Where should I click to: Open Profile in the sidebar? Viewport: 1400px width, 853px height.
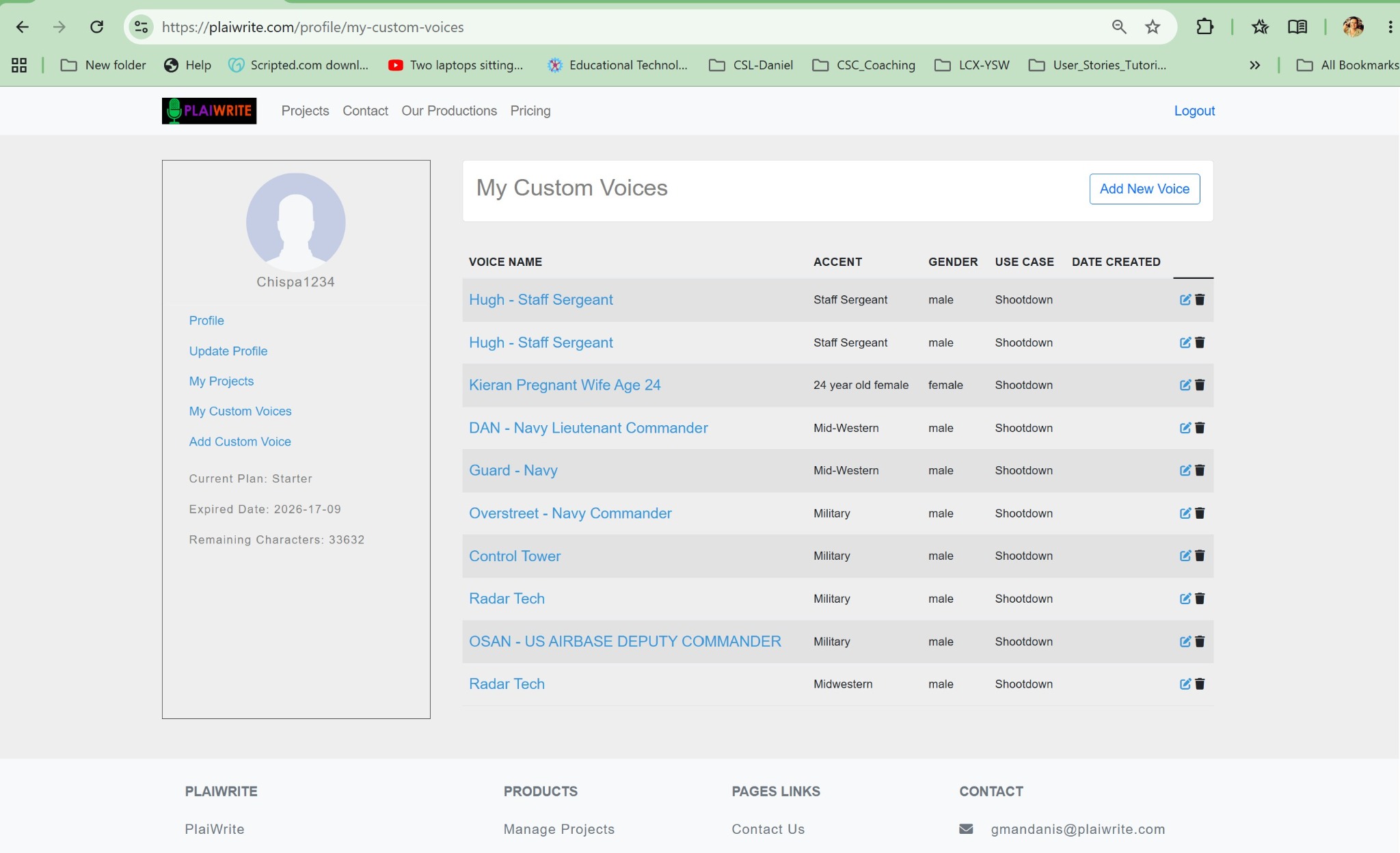pyautogui.click(x=206, y=321)
